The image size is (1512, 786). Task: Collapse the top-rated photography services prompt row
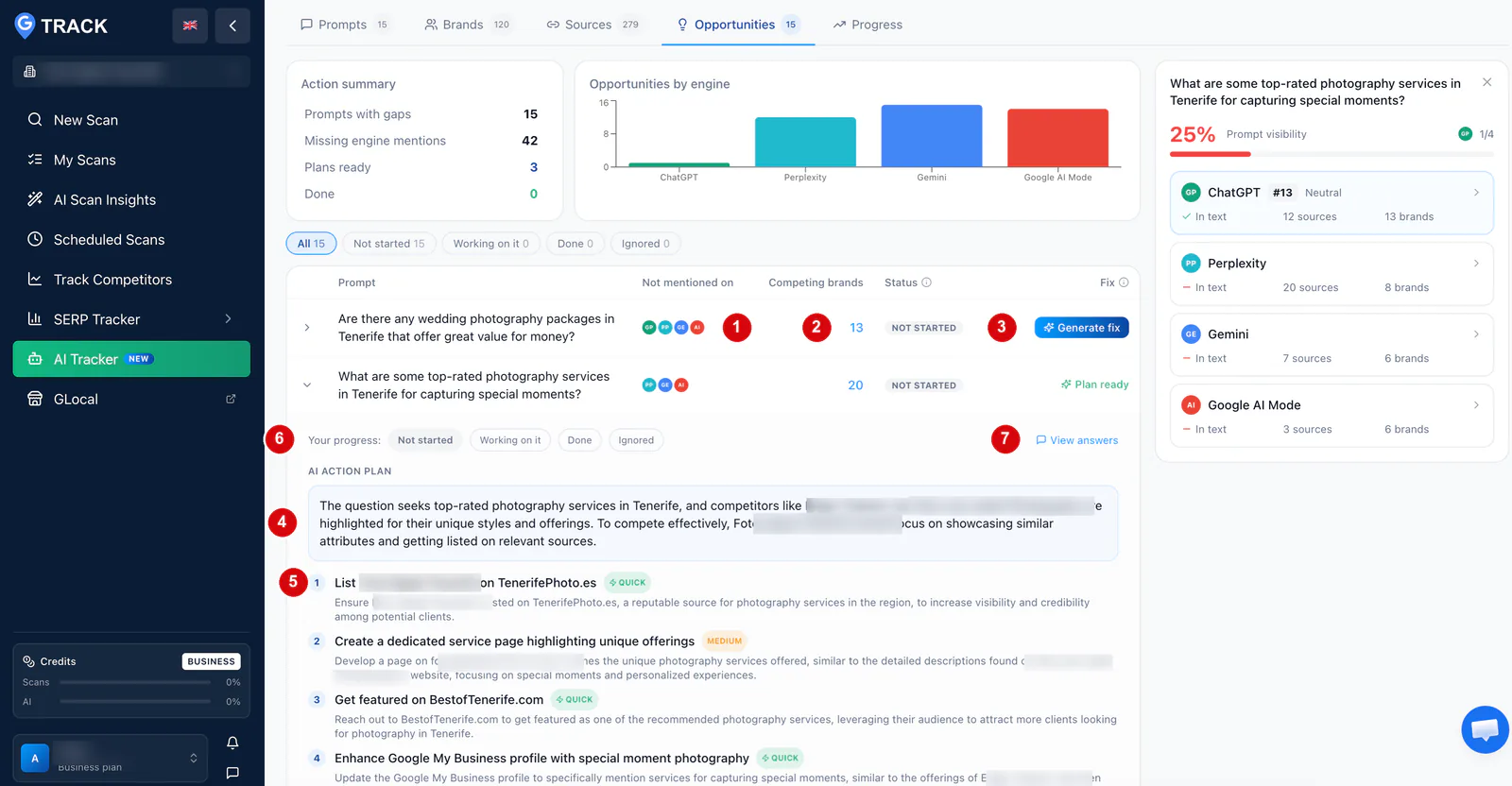coord(307,384)
